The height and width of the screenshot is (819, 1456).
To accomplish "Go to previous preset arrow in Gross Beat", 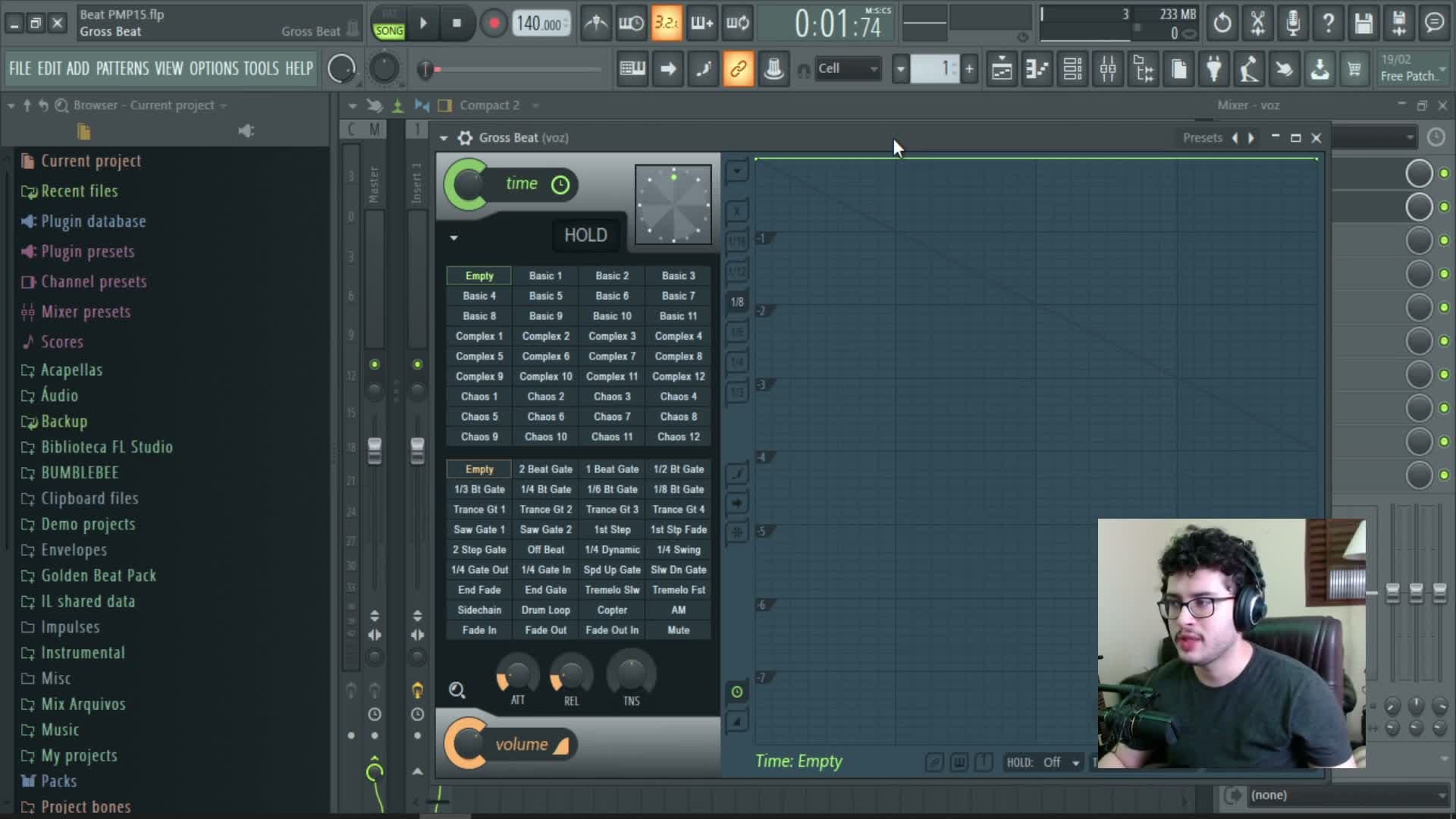I will [1235, 138].
